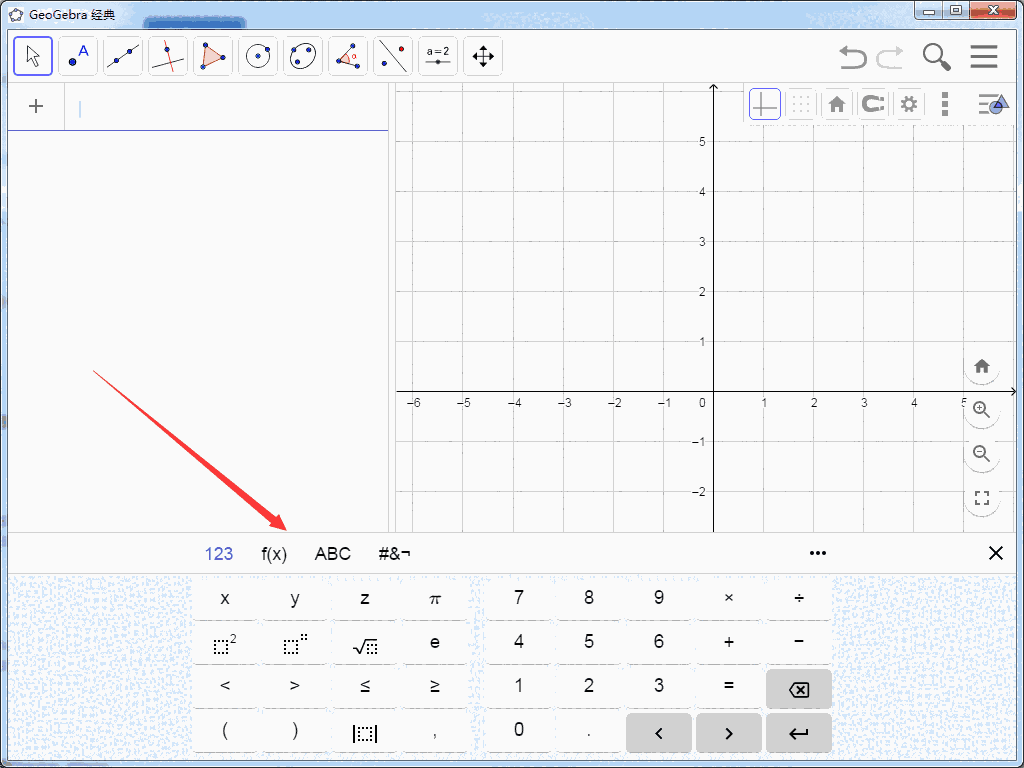The width and height of the screenshot is (1024, 768).
Task: Toggle the coordinate axes display
Action: (x=764, y=104)
